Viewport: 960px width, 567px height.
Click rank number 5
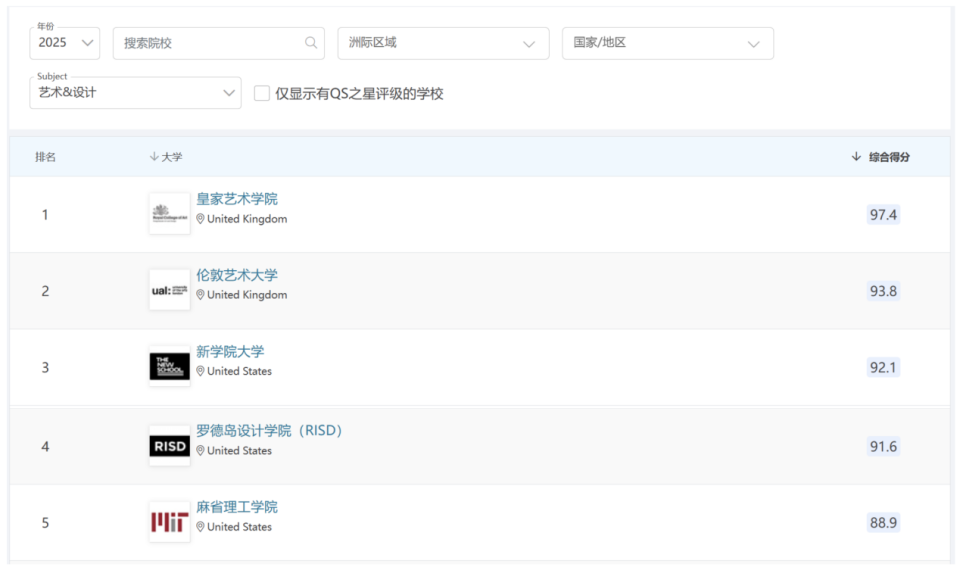click(45, 522)
